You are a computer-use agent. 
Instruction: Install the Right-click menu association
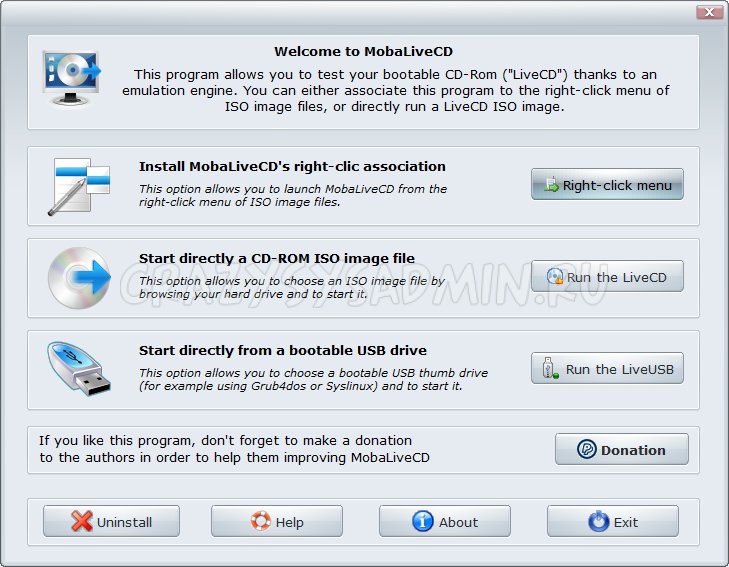607,185
